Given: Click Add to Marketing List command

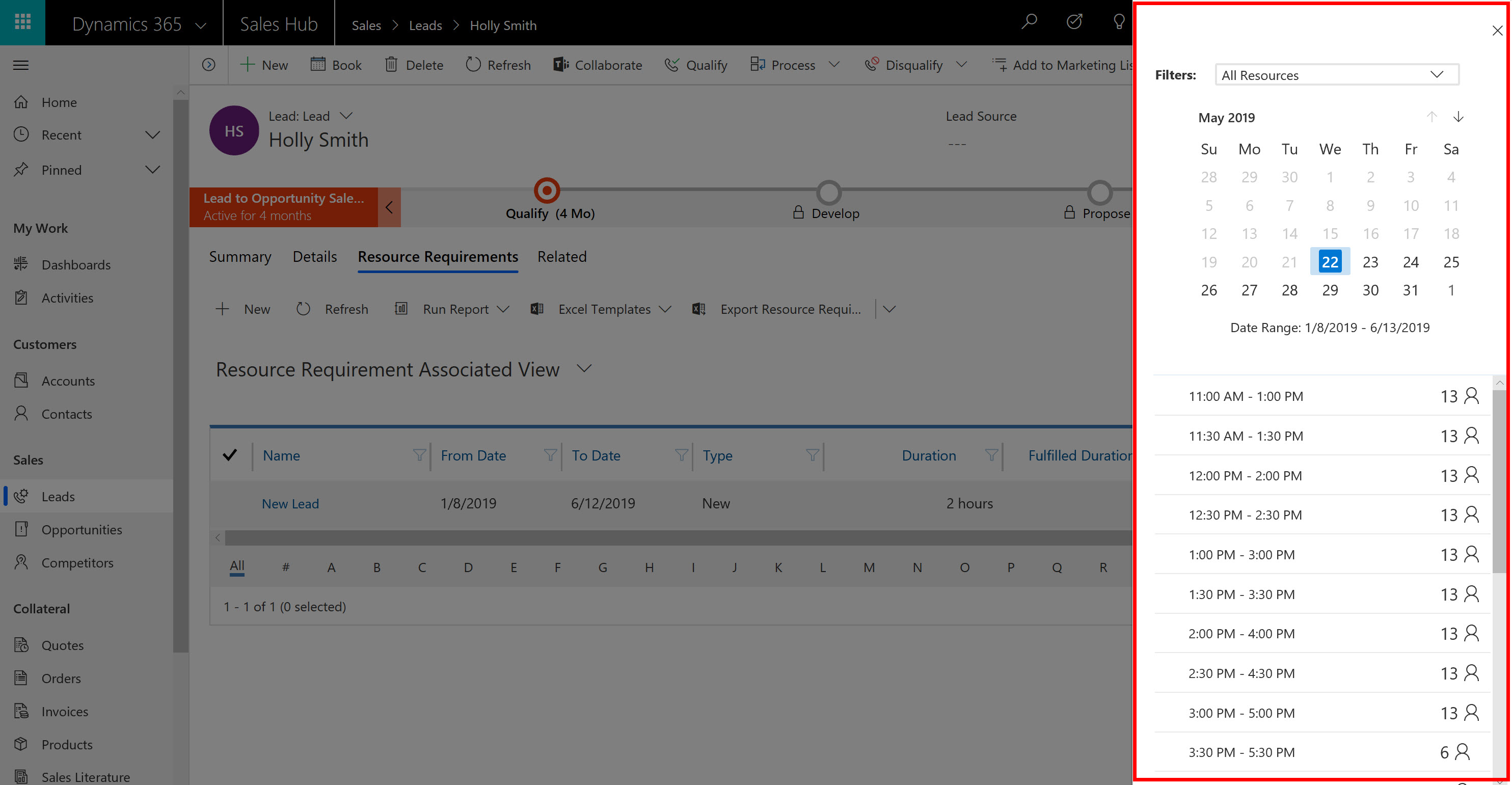Looking at the screenshot, I should click(x=1062, y=65).
